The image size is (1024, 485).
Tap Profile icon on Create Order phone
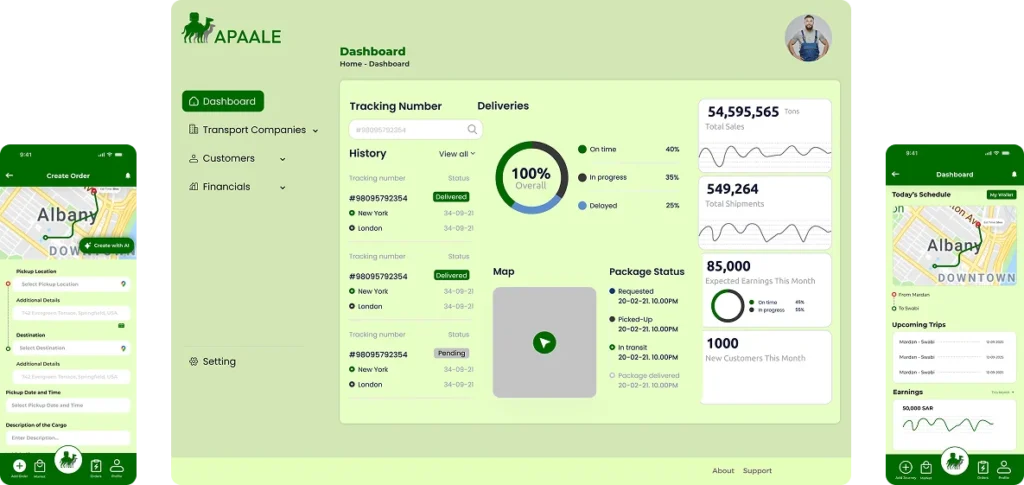[117, 466]
